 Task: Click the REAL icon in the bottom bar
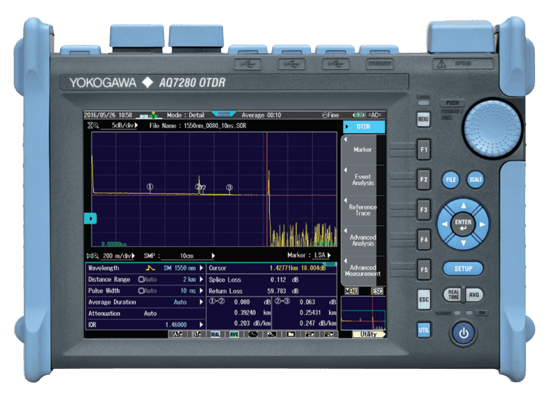pos(215,334)
